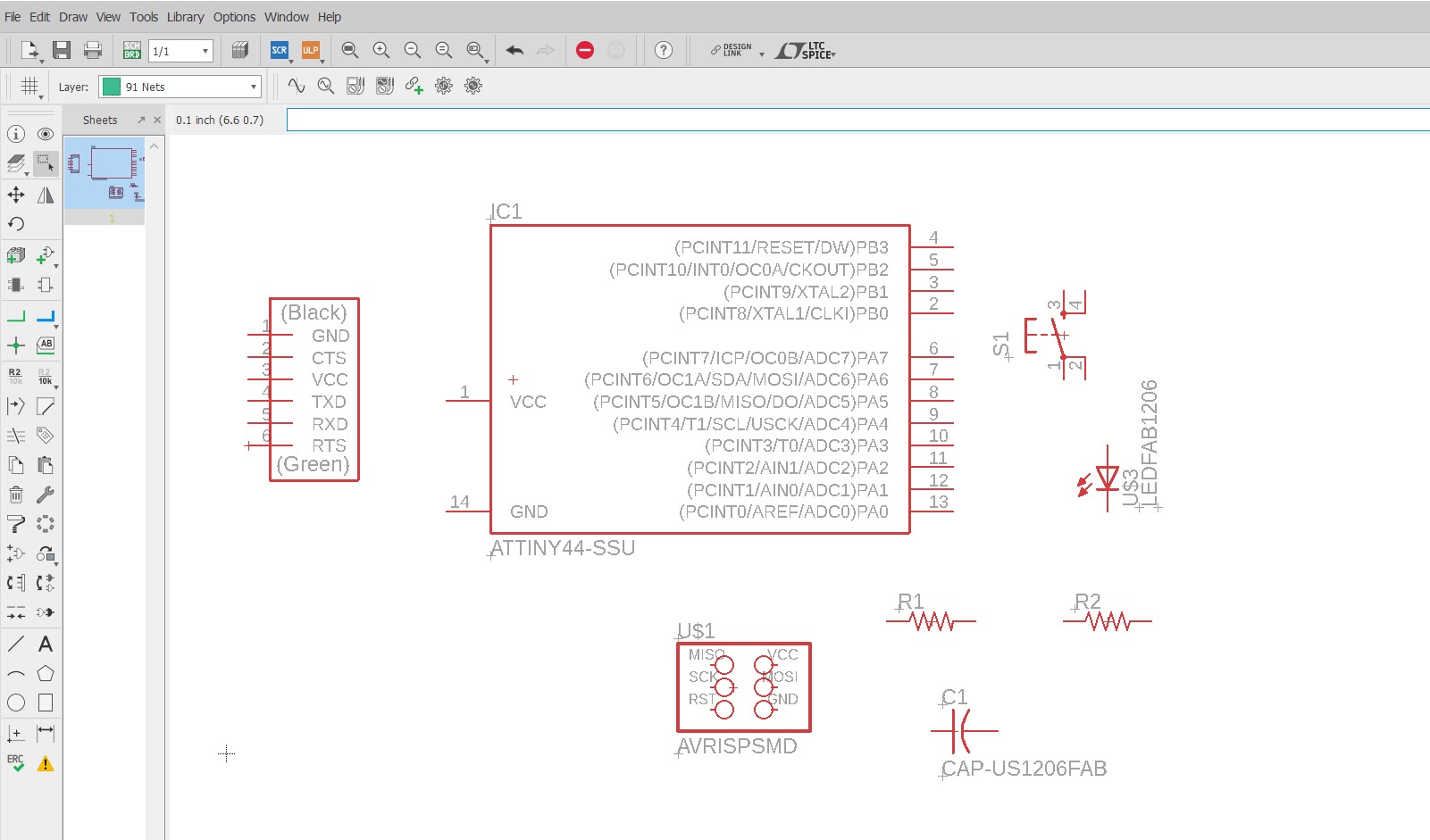Open the Layer dropdown showing 91 Nets
This screenshot has width=1430, height=840.
[x=180, y=87]
